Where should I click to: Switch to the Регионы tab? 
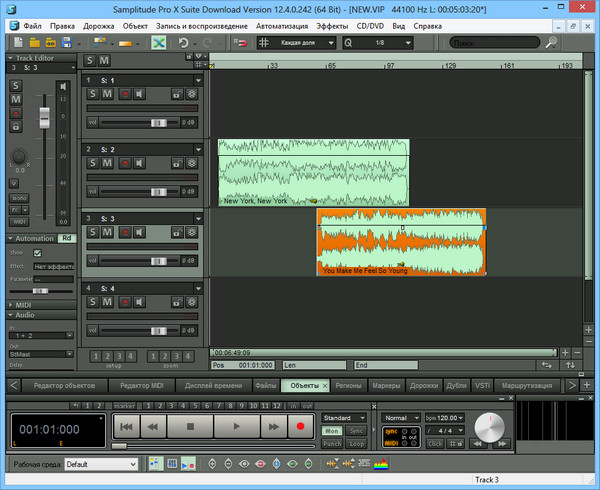pos(349,385)
